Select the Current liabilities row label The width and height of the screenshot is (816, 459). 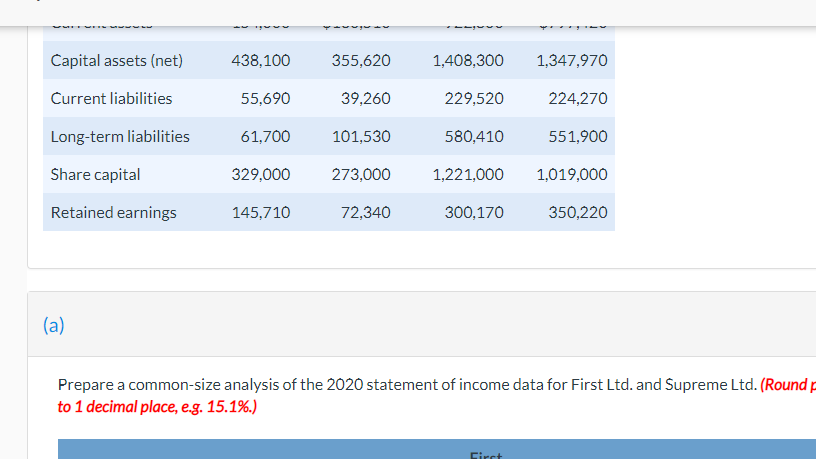111,98
